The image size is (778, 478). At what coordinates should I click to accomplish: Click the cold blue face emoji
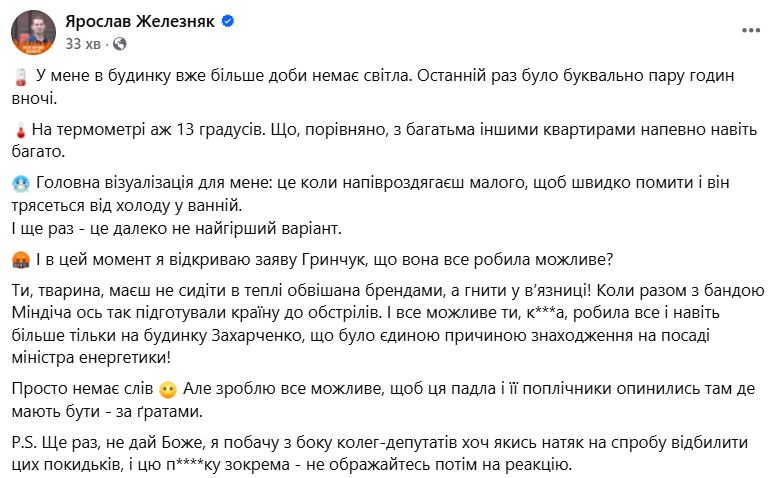coord(20,185)
